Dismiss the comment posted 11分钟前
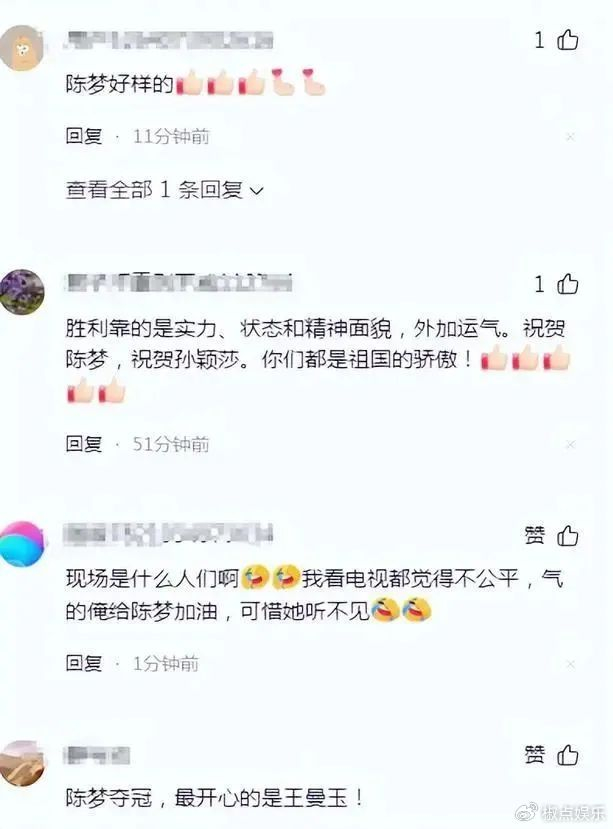Screen dimensions: 613x829 [x=570, y=137]
